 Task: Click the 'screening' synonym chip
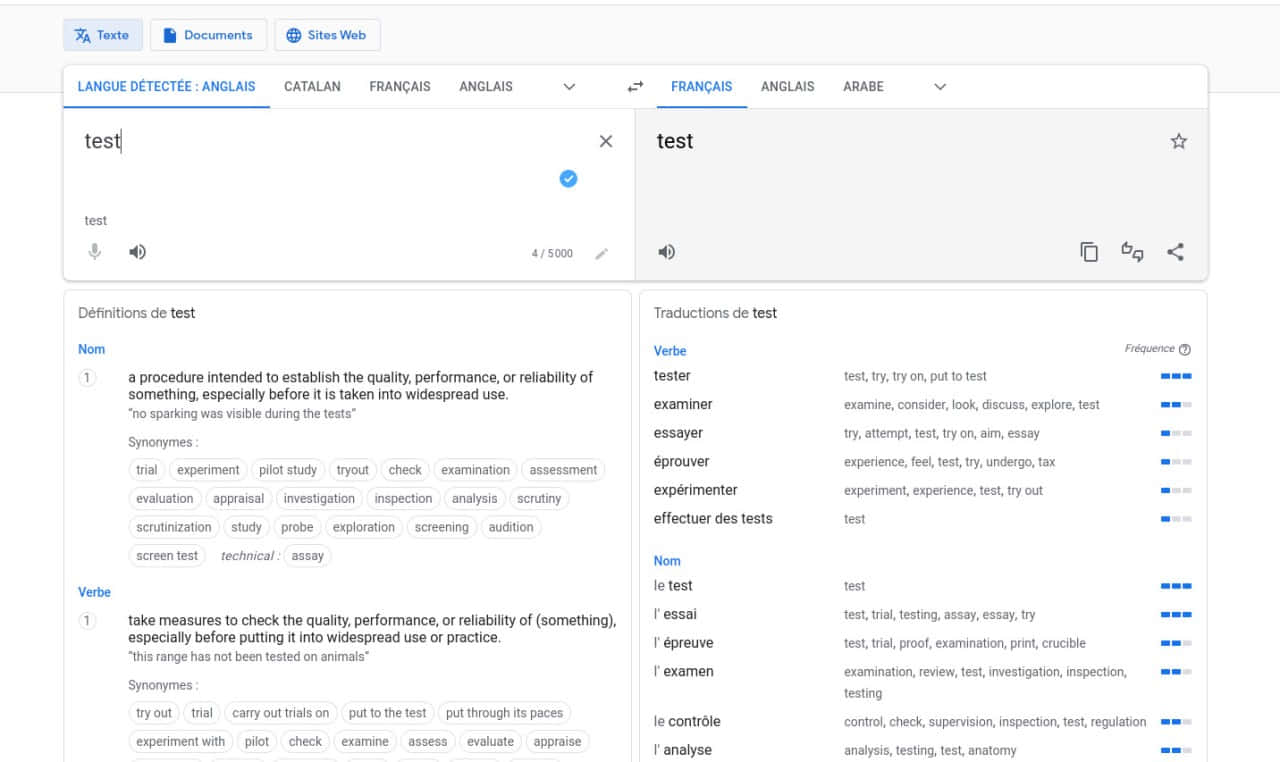pyautogui.click(x=441, y=527)
